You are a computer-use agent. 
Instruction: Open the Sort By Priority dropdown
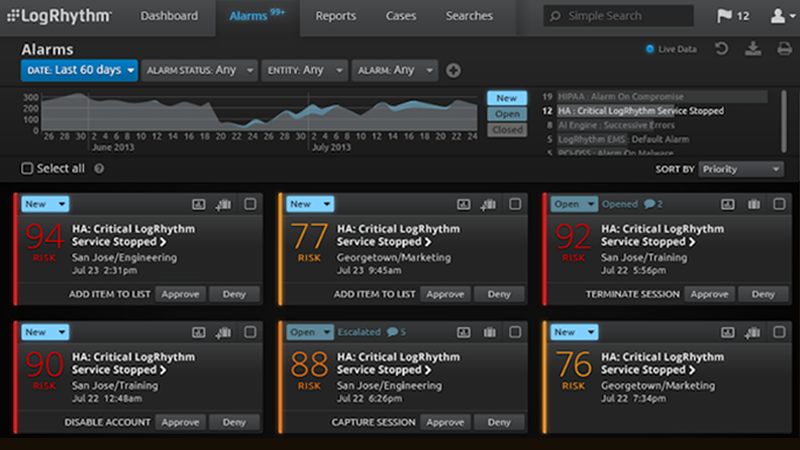(x=741, y=169)
